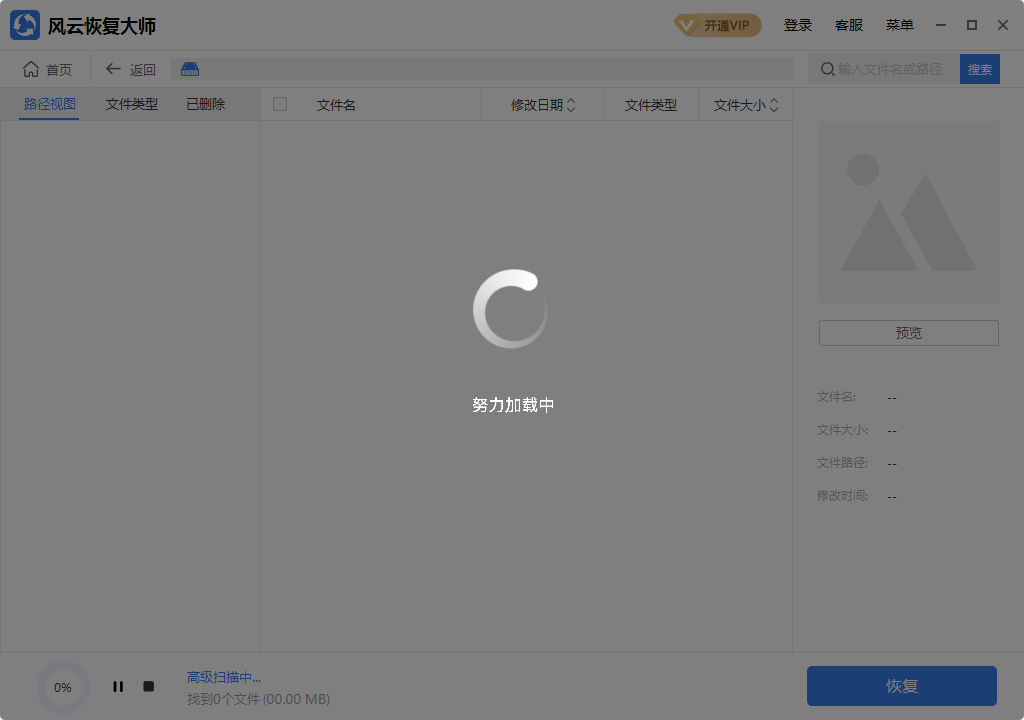Click the 文件名 column header
The image size is (1024, 720).
(336, 105)
